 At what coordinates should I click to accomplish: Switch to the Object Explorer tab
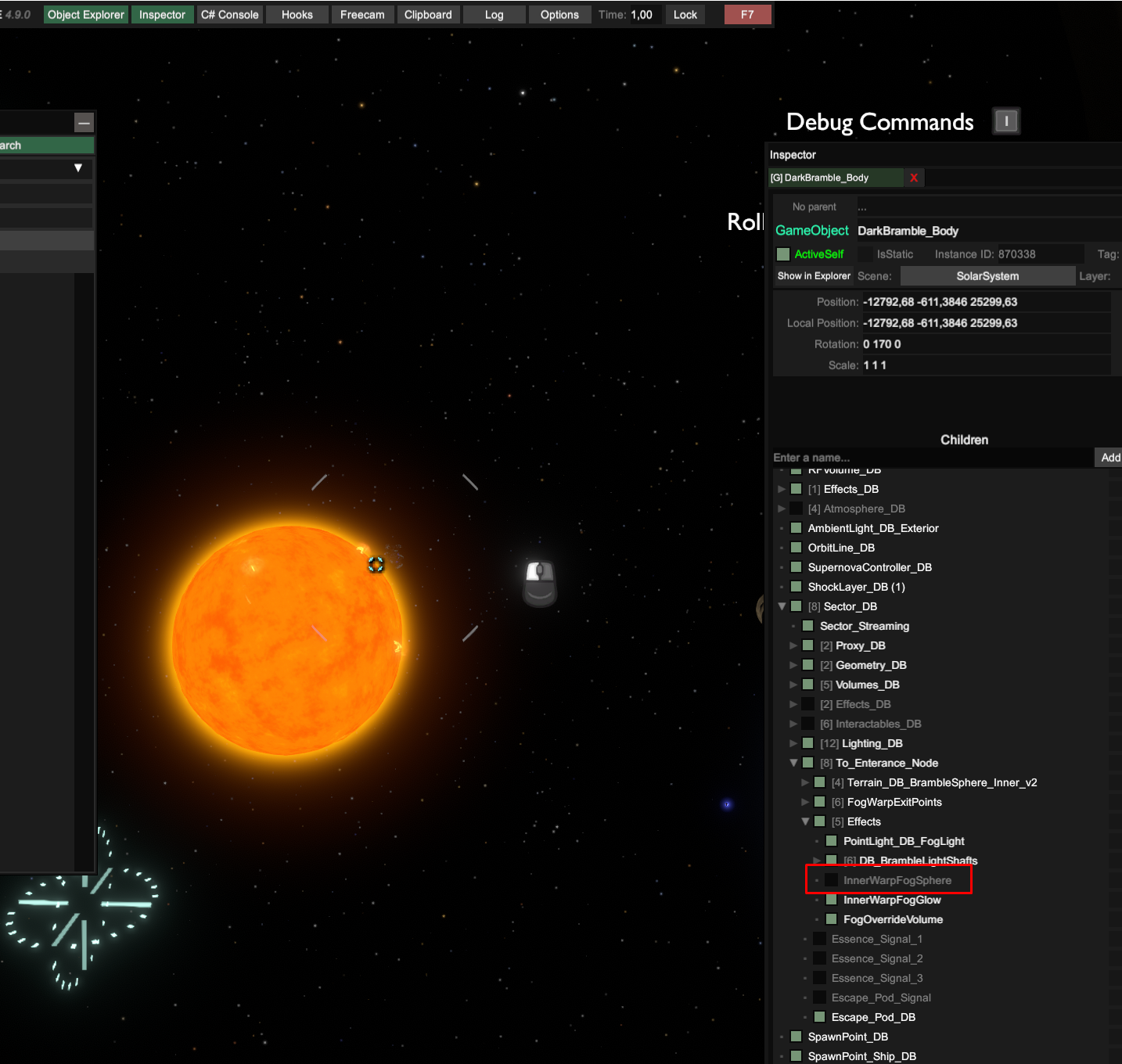(85, 14)
